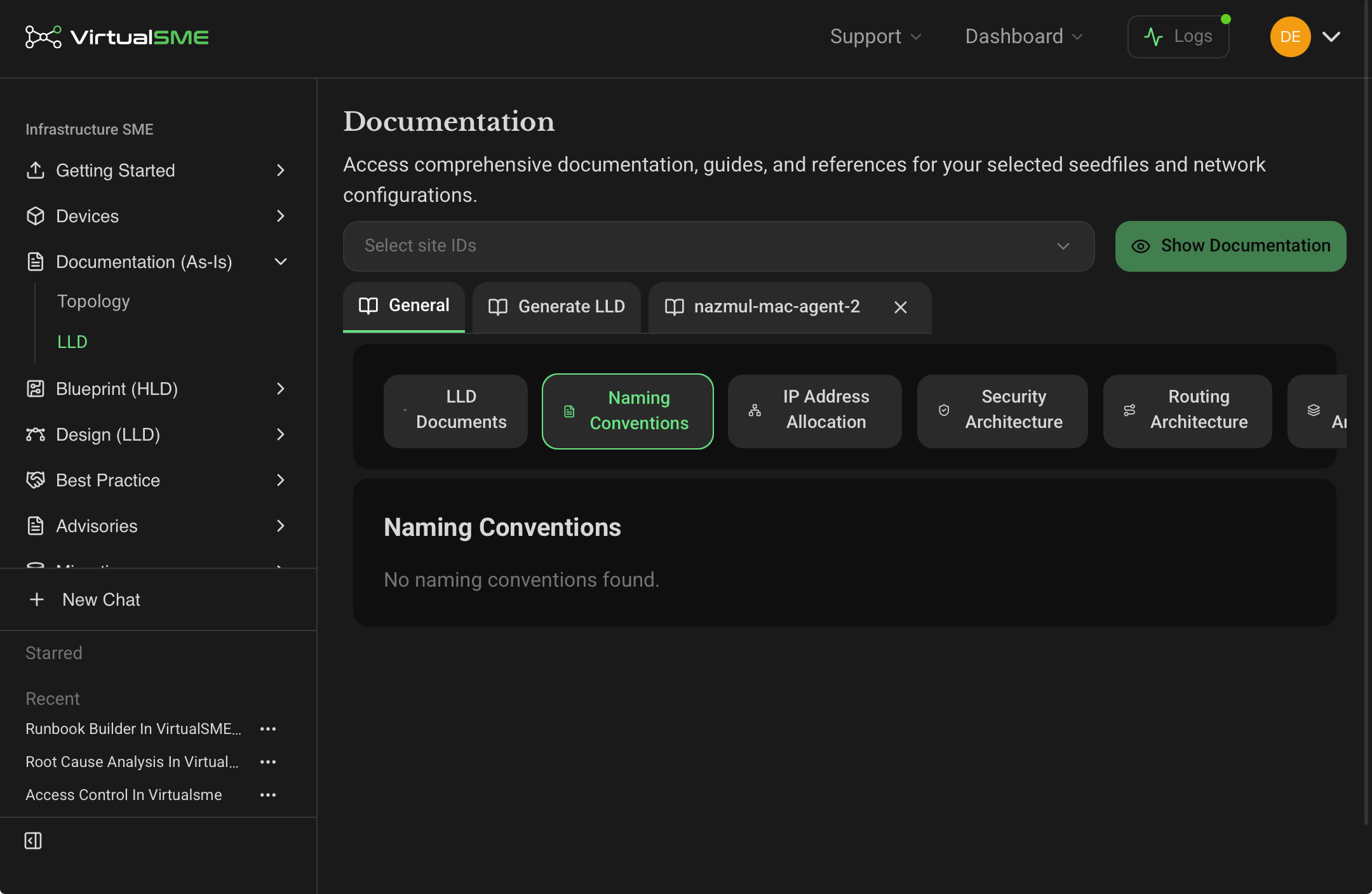Click the Logs activity pulse icon

pos(1153,37)
